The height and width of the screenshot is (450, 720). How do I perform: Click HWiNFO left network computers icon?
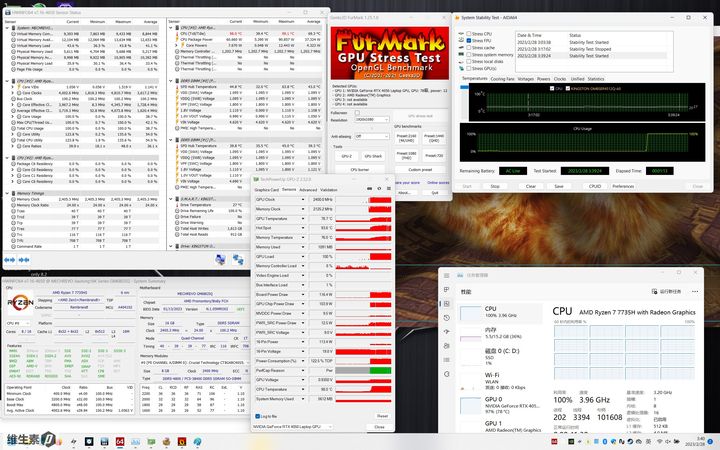tap(220, 260)
